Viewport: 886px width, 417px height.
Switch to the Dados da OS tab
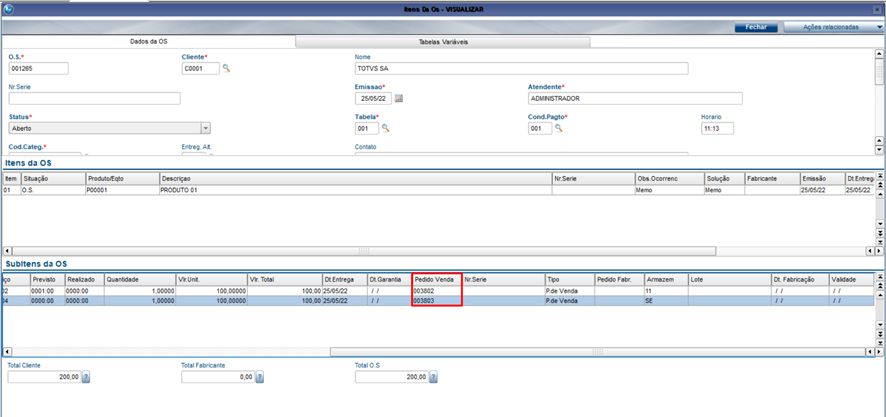149,42
